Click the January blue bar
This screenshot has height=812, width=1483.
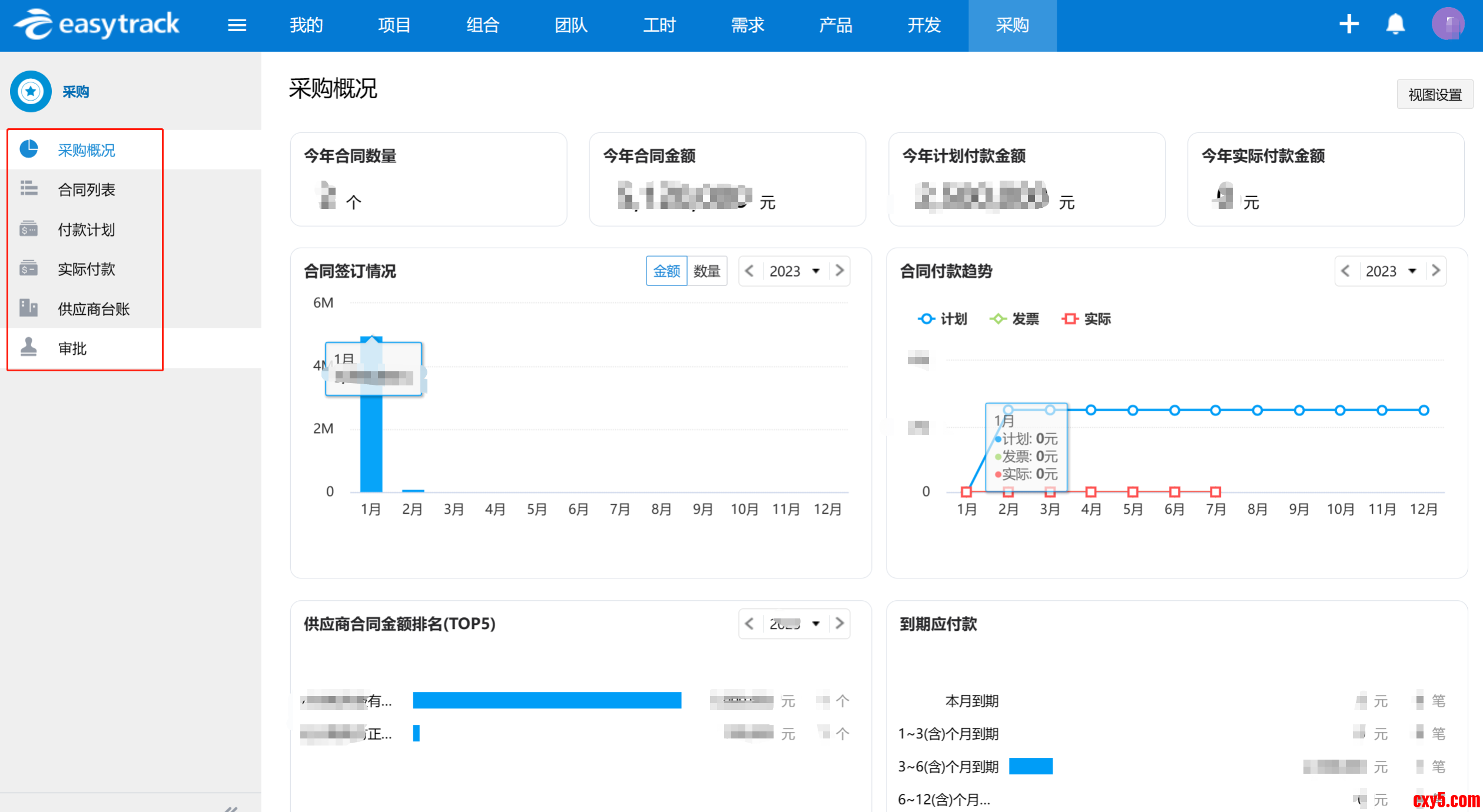click(371, 447)
